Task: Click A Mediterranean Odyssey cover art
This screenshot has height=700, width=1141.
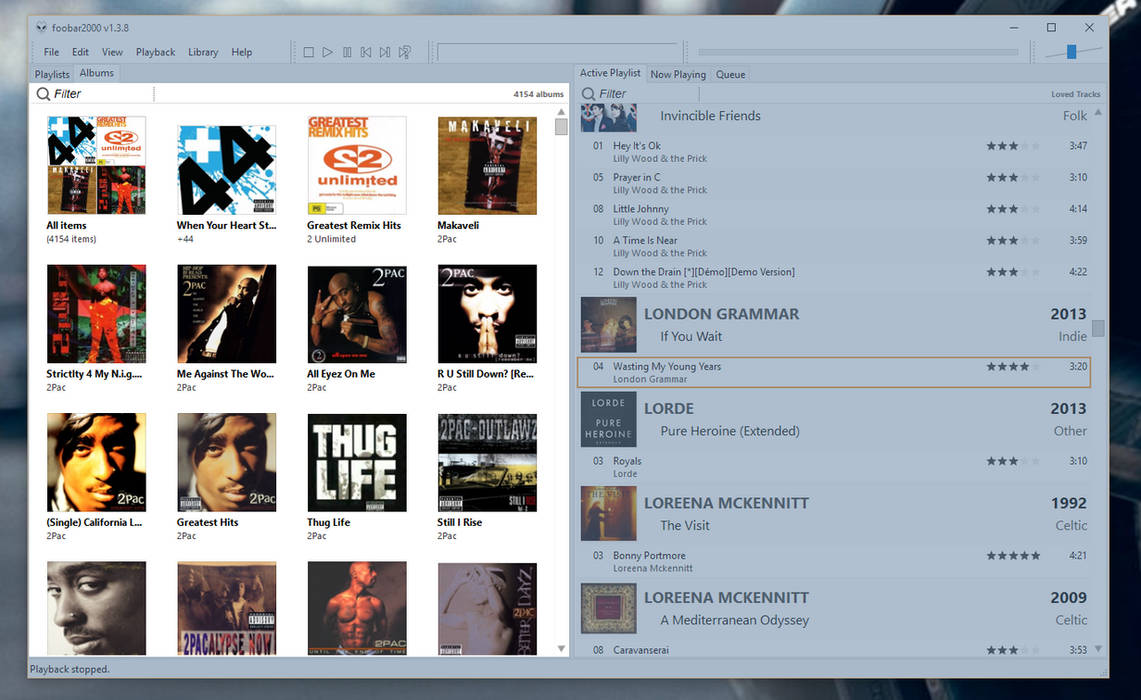Action: click(x=608, y=608)
